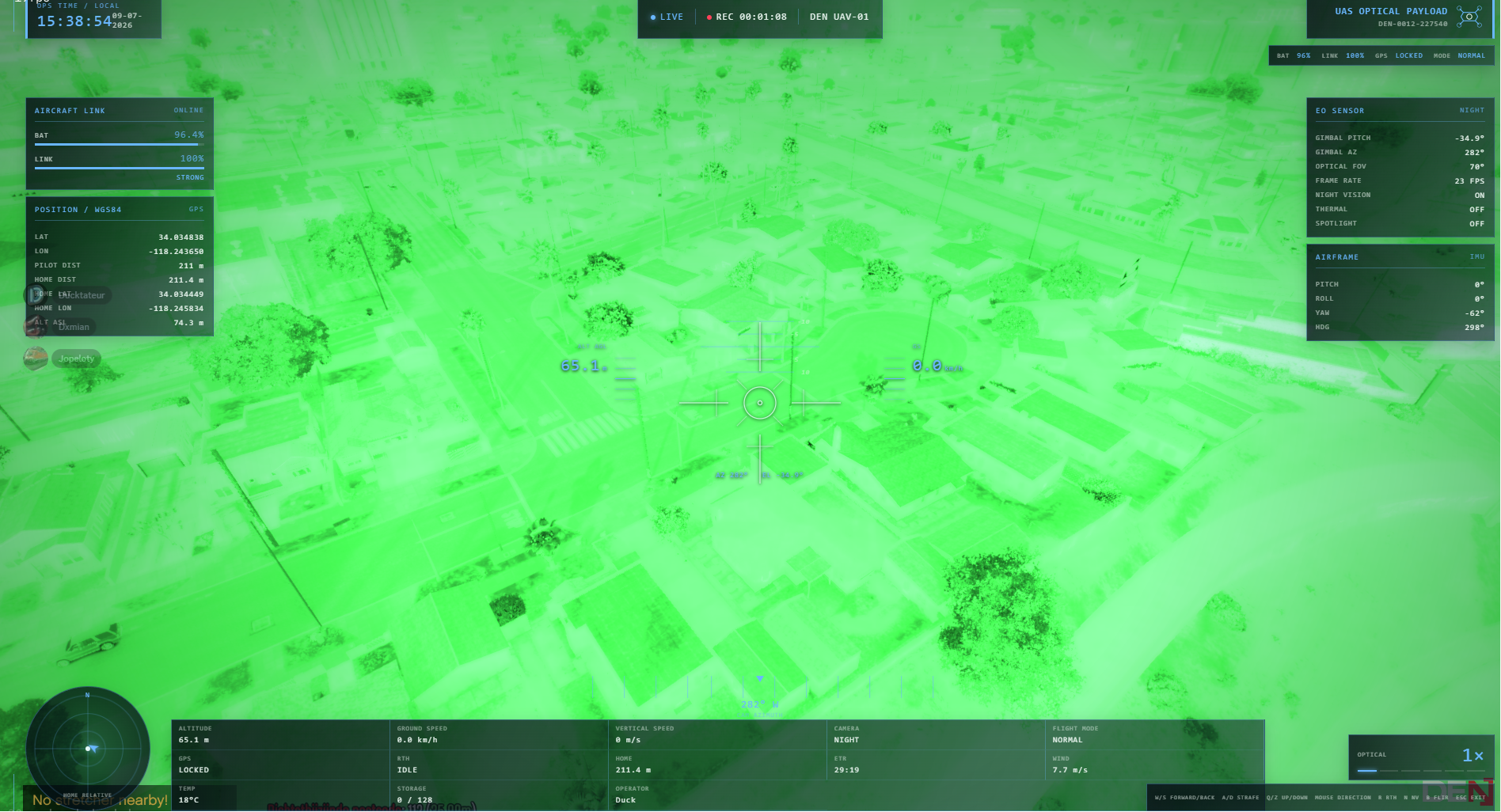Click the EO SENSOR panel header
The width and height of the screenshot is (1501, 812).
pyautogui.click(x=1400, y=111)
